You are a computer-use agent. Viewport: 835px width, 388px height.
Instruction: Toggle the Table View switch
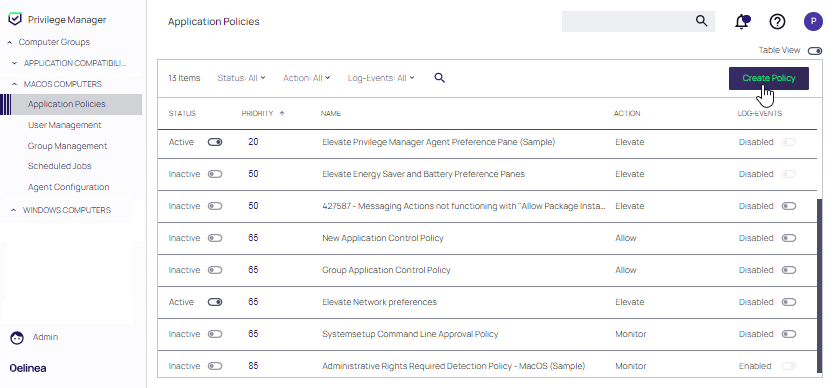coord(815,51)
